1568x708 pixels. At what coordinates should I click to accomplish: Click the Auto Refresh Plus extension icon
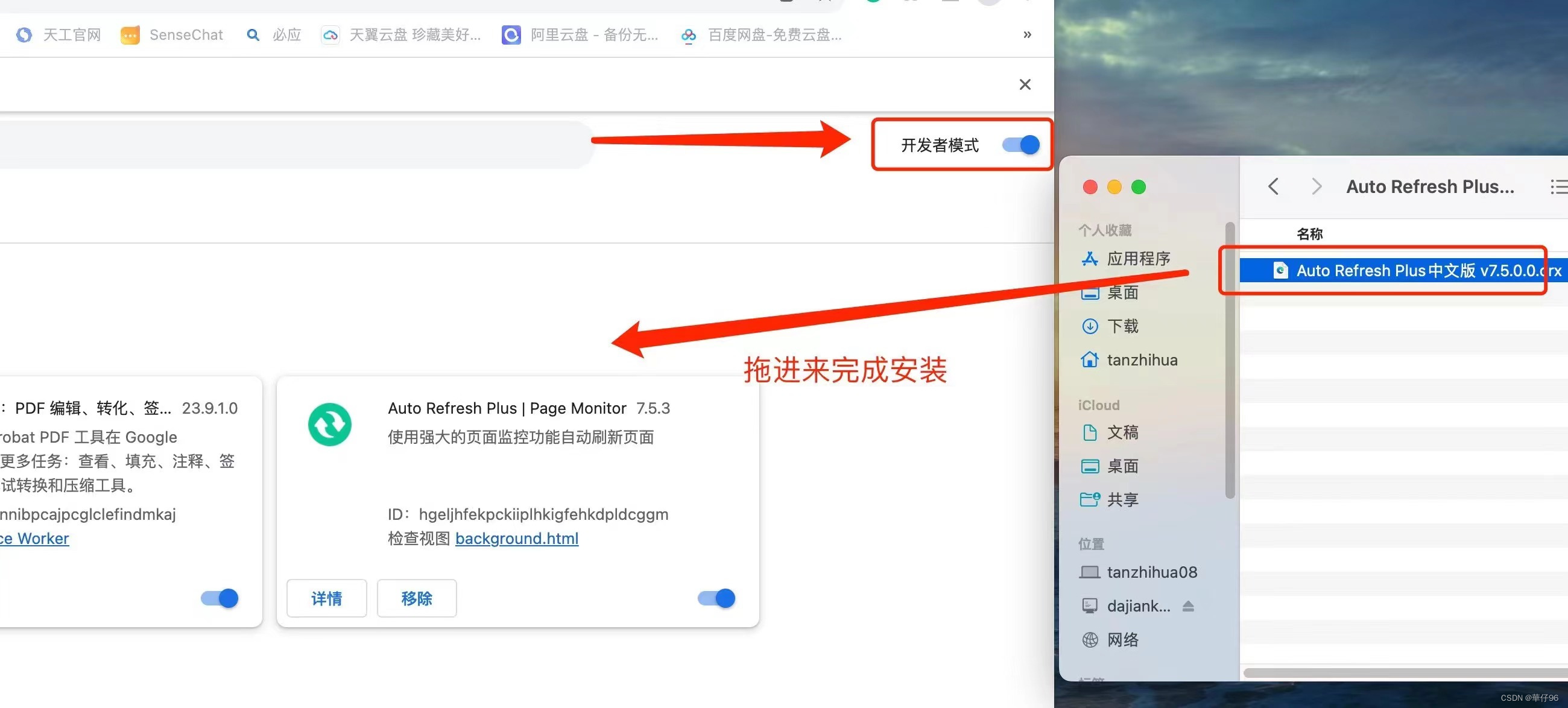tap(329, 425)
